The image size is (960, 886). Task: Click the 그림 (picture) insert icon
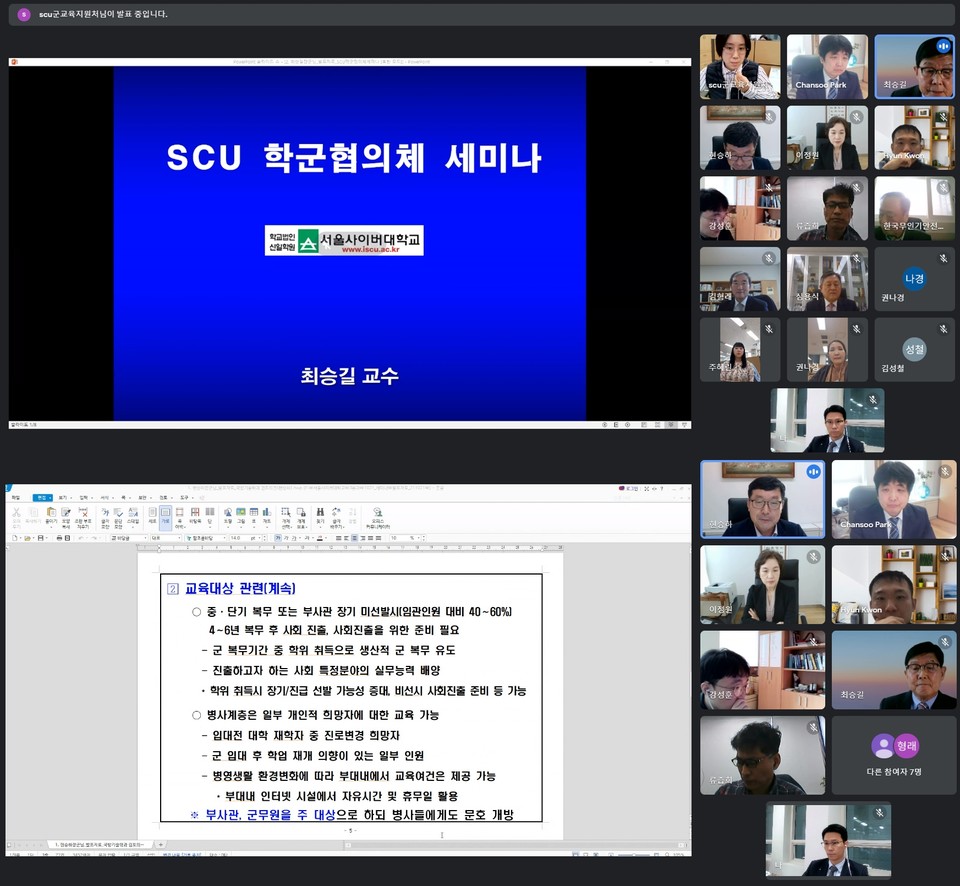coord(241,514)
